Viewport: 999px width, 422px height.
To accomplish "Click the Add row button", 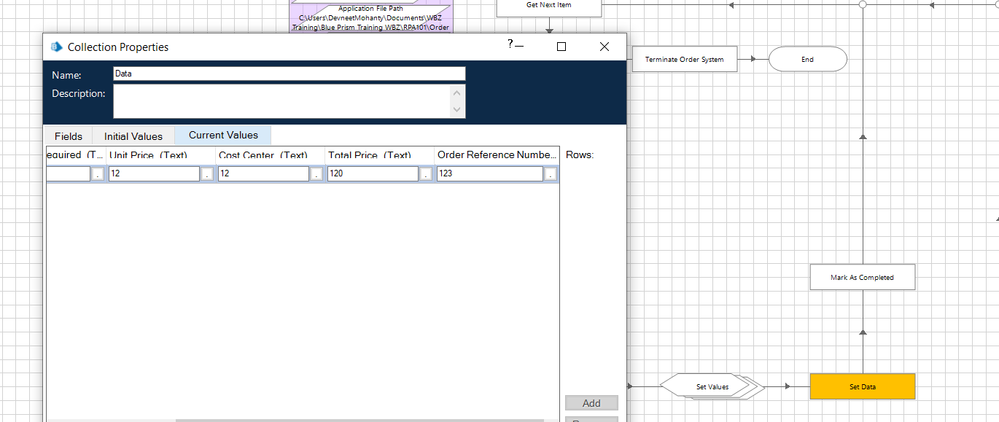I will click(591, 403).
